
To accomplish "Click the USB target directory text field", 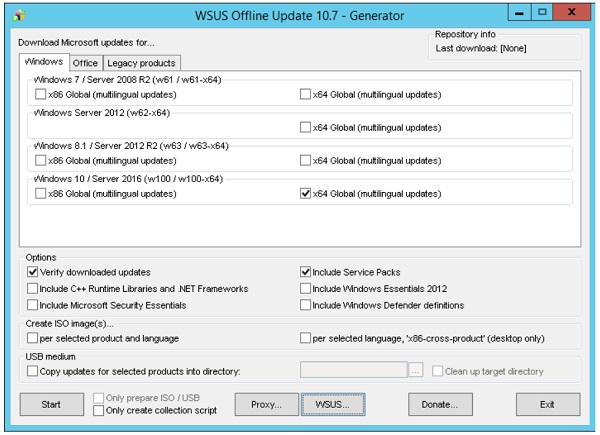I will tap(354, 370).
